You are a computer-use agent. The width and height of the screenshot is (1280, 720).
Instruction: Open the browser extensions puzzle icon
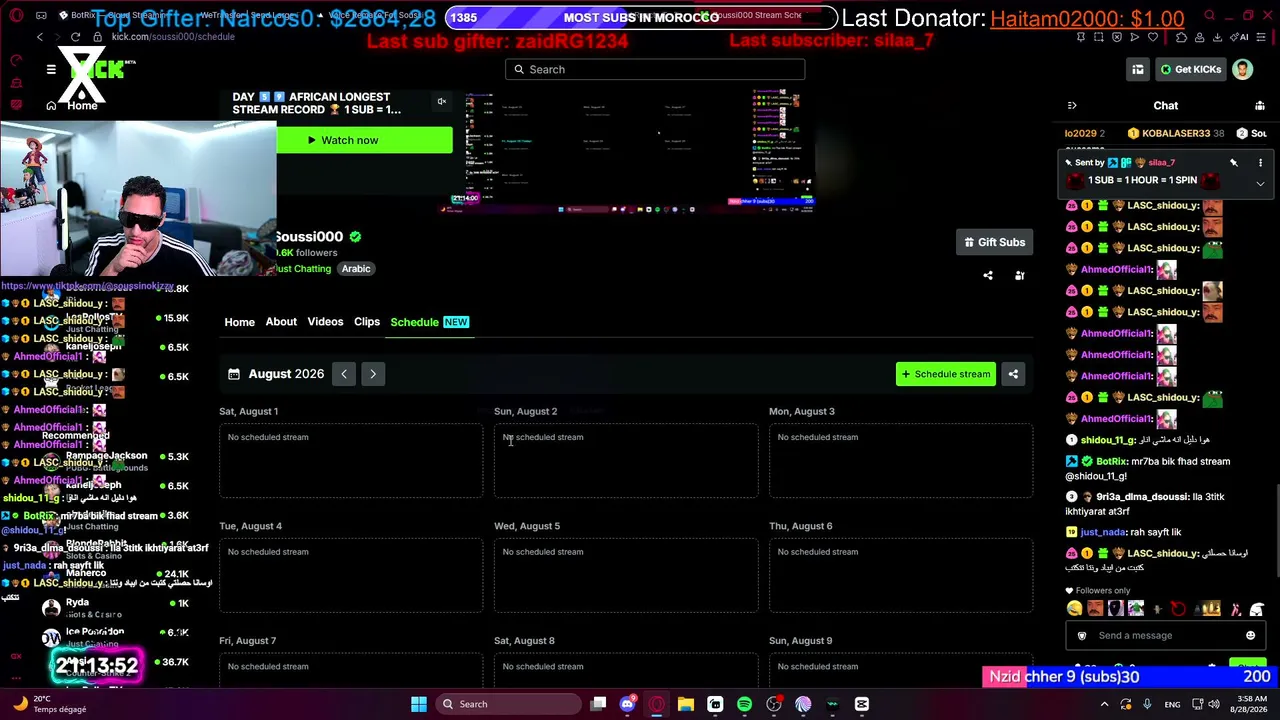pos(1181,37)
